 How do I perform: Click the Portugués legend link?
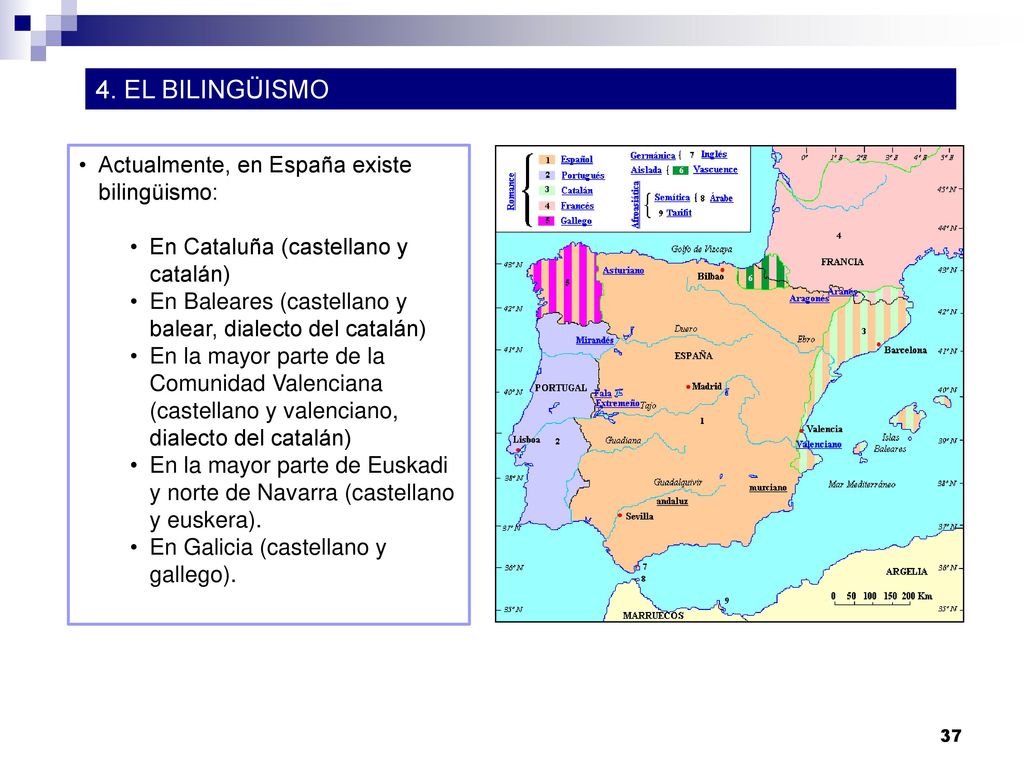[x=583, y=175]
